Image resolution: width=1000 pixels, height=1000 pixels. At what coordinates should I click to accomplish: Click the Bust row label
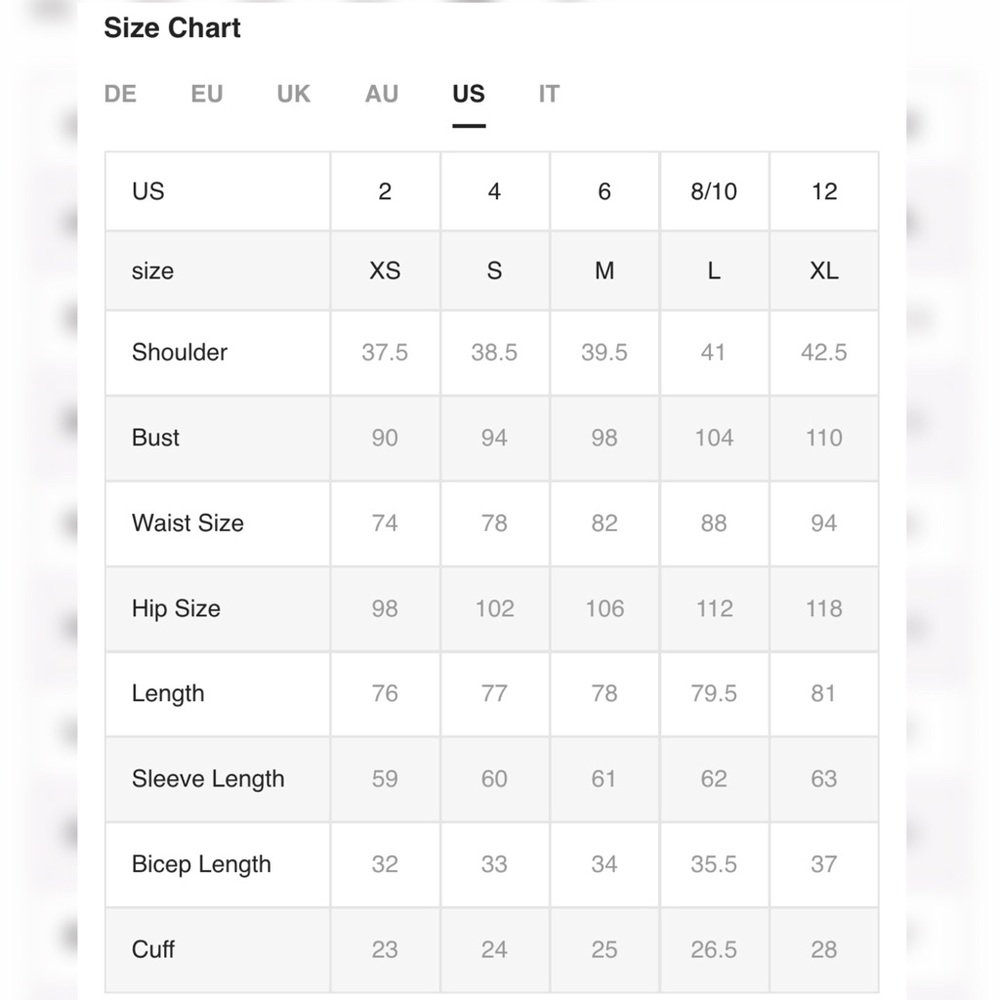click(x=156, y=437)
